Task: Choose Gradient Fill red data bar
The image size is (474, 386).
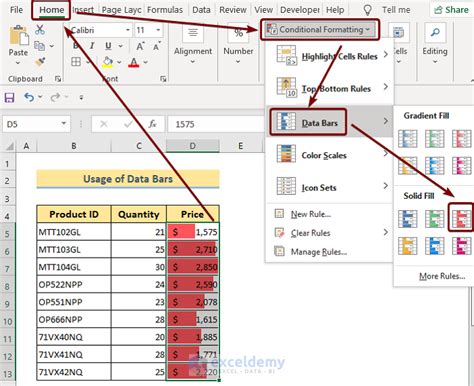Action: 461,139
